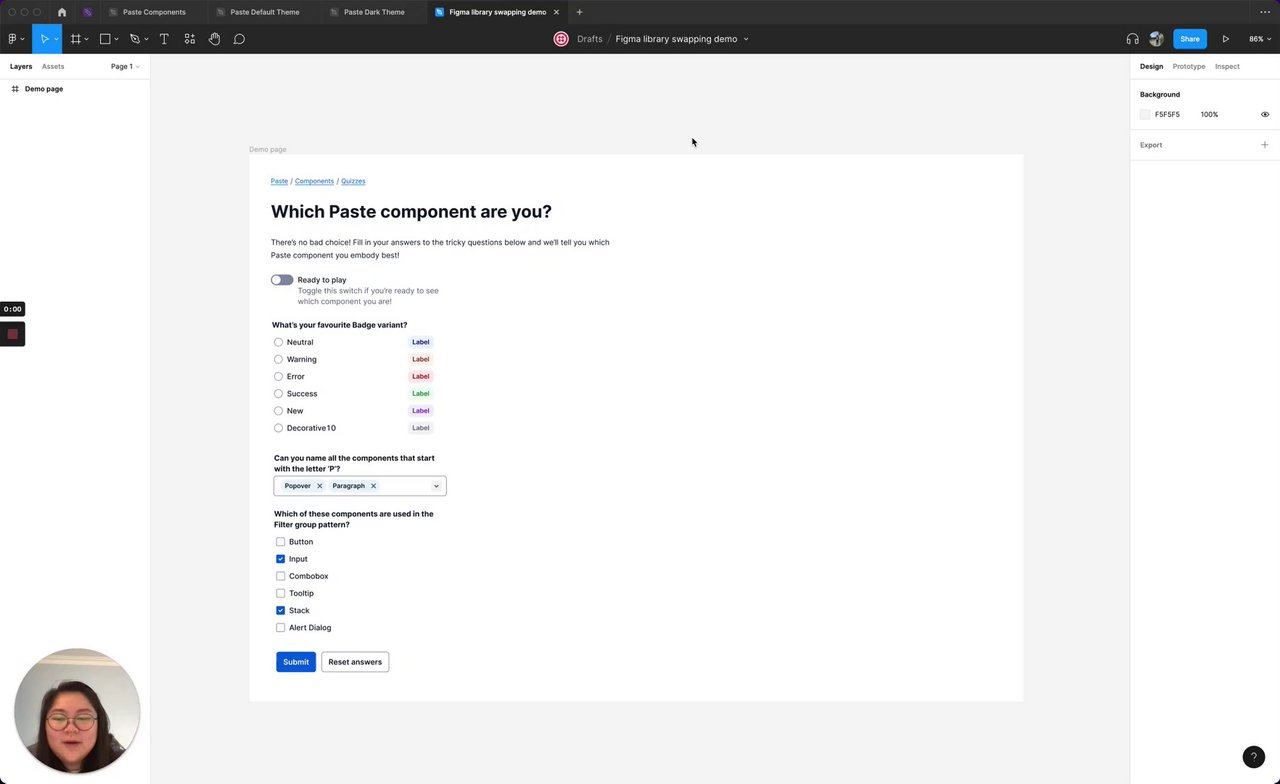Open the Components breadcrumb link
1280x784 pixels.
click(x=314, y=181)
